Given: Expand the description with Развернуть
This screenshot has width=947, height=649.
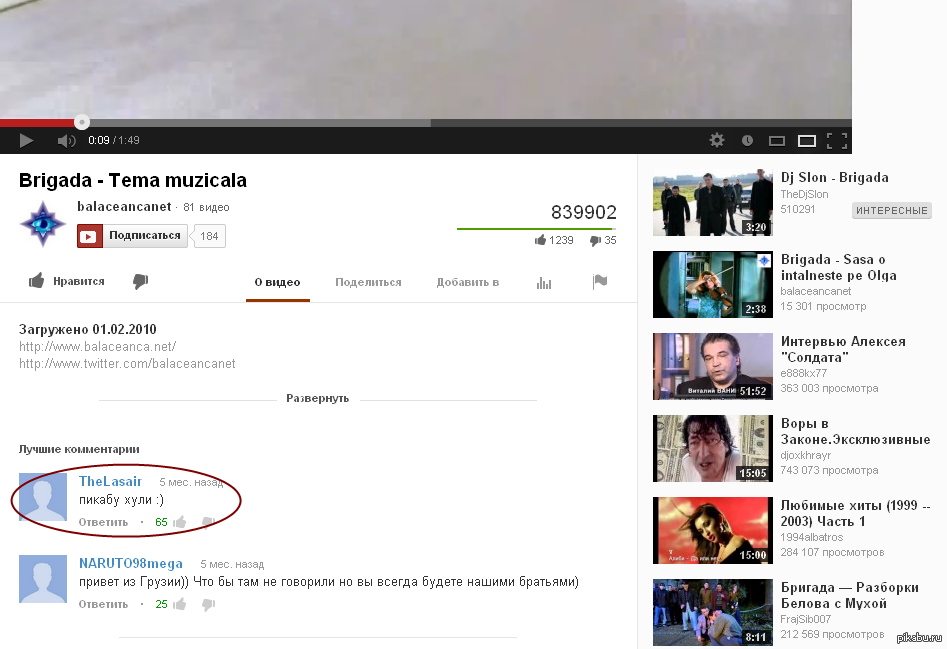Looking at the screenshot, I should point(317,398).
